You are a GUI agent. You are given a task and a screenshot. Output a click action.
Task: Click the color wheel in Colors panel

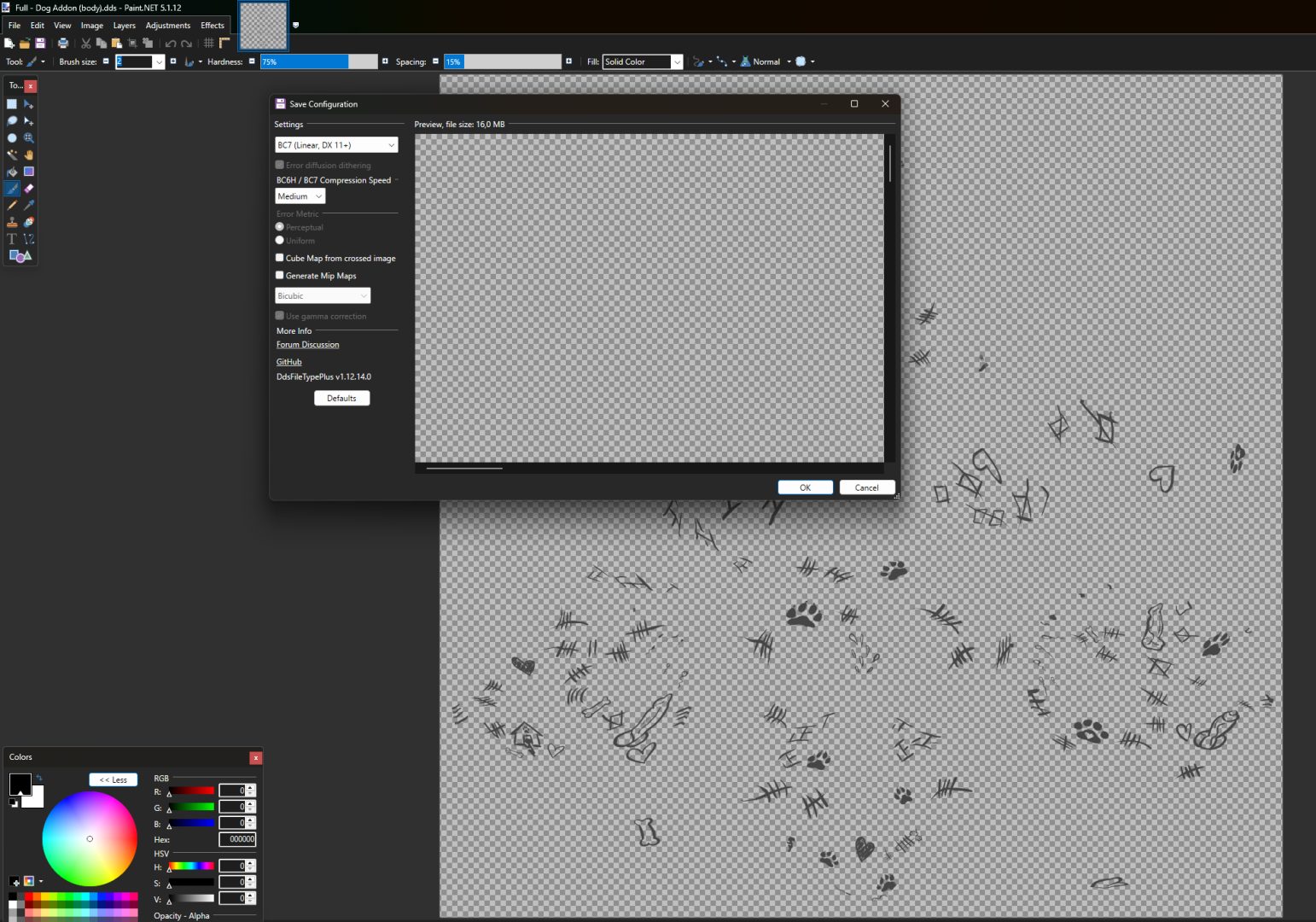tap(90, 838)
